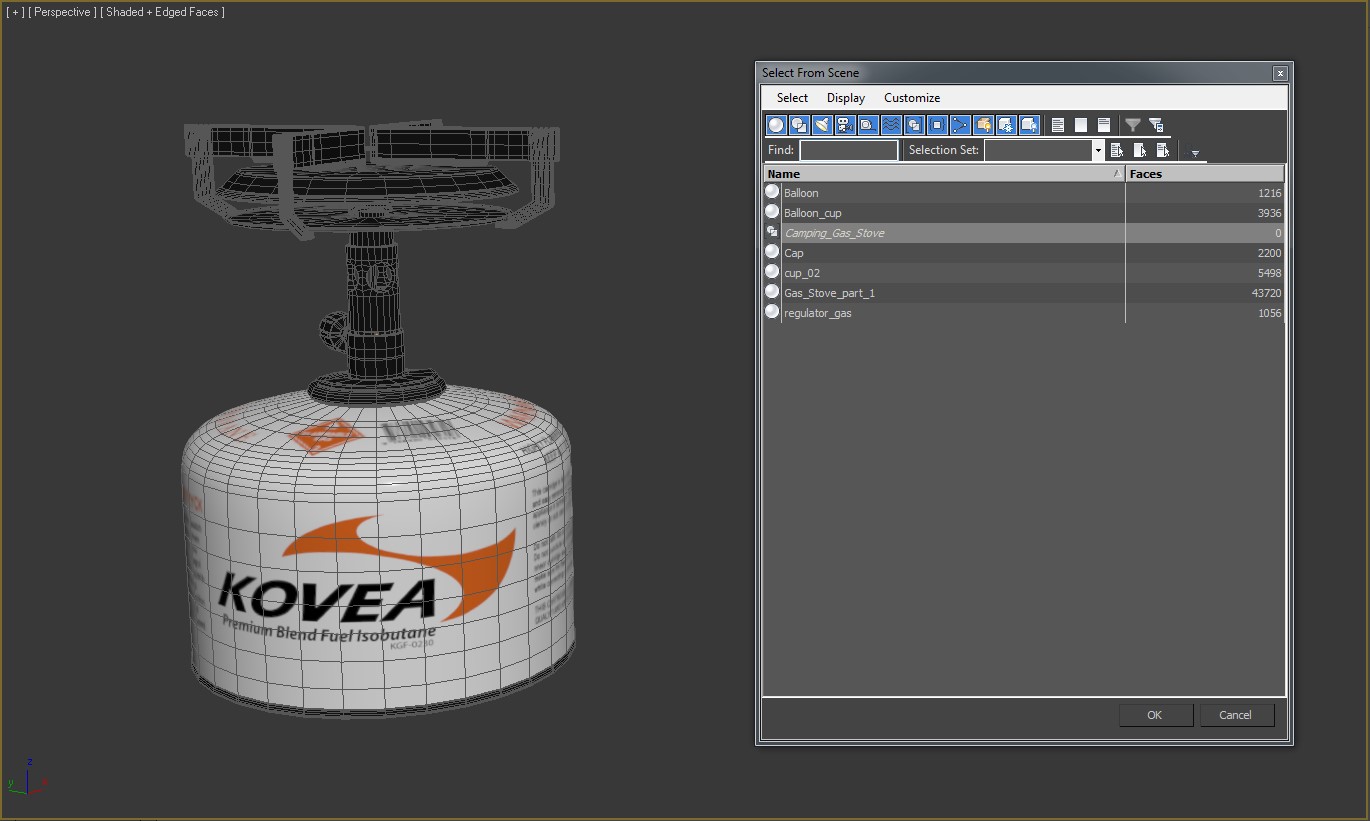Viewport: 1370px width, 821px height.
Task: Open advanced filter settings icon
Action: pos(1156,125)
